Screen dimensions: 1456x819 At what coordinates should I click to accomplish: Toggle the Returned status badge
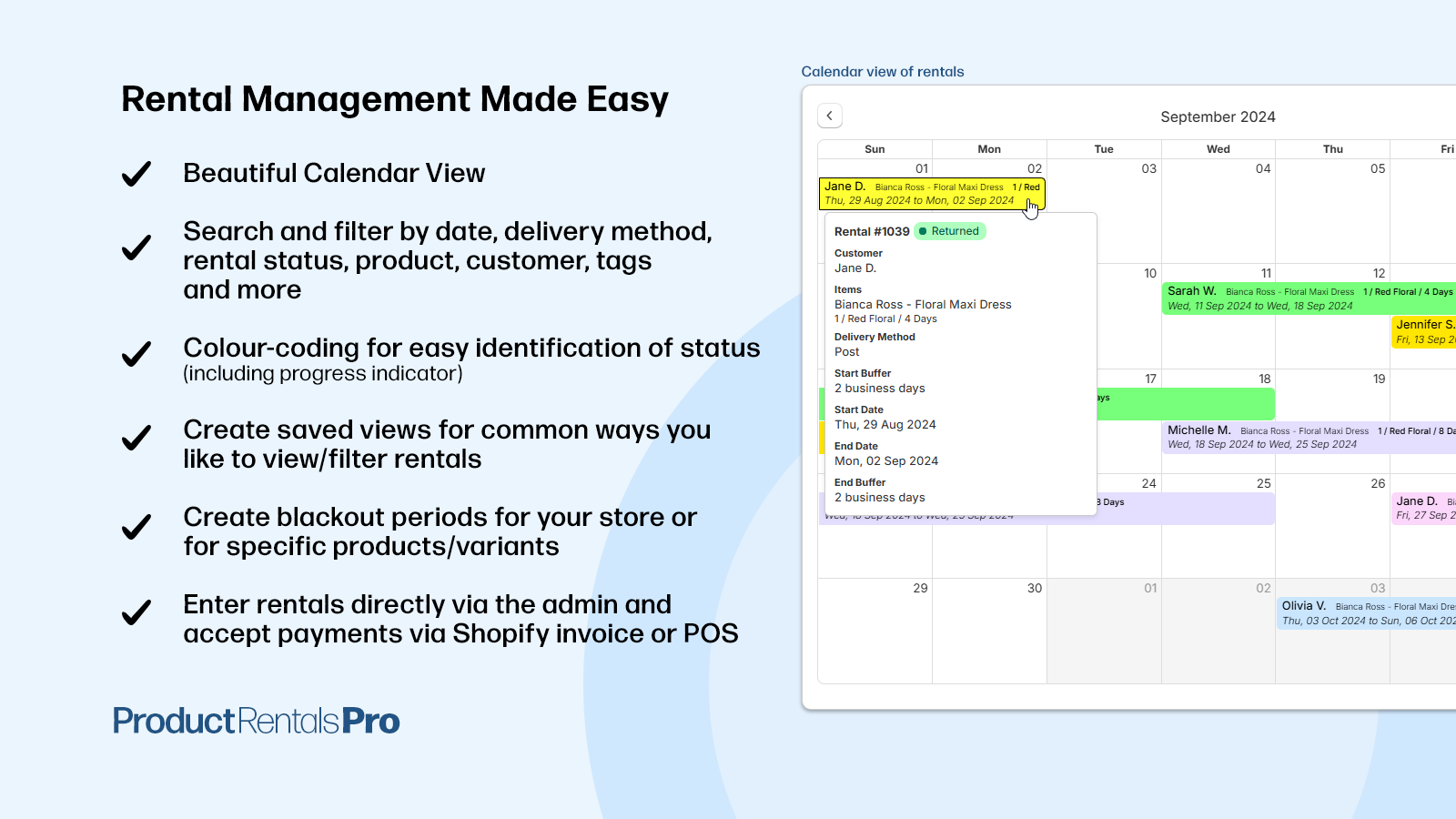click(x=949, y=231)
